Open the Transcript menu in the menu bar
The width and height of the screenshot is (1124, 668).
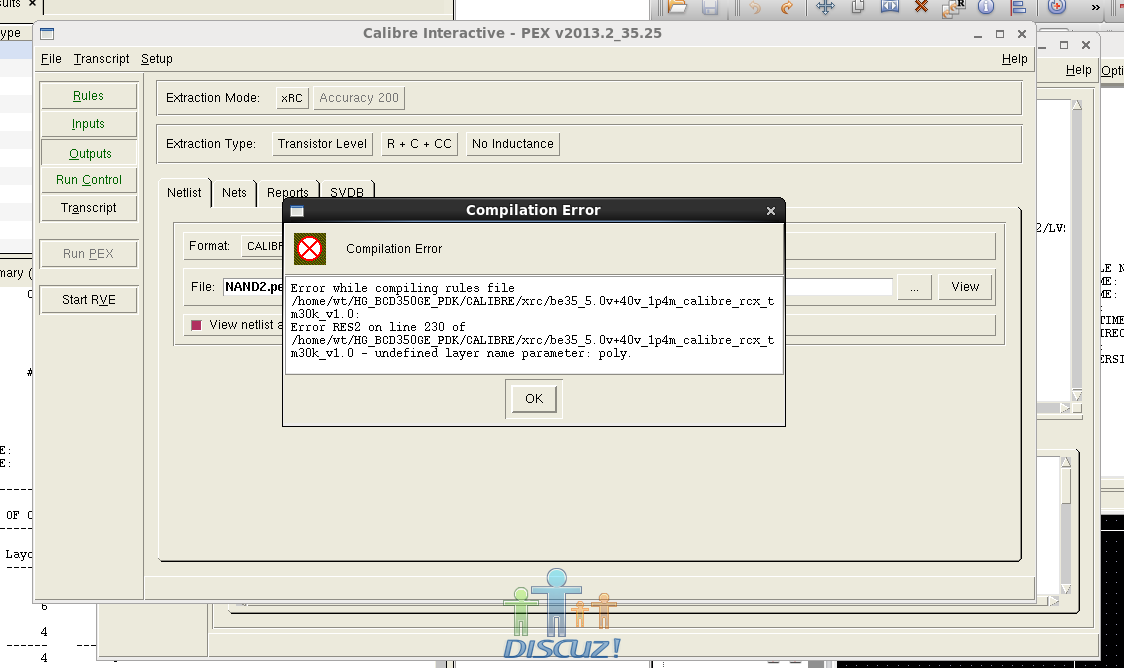pos(101,59)
